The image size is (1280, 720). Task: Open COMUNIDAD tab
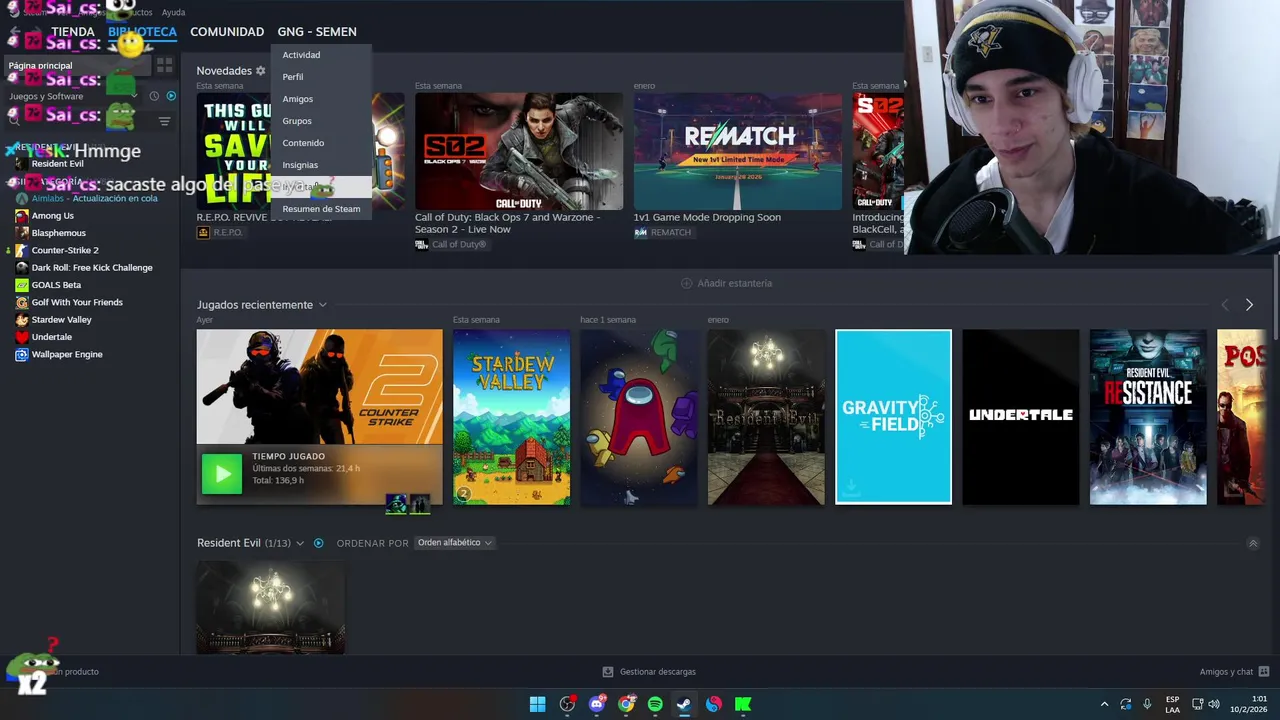click(x=227, y=32)
